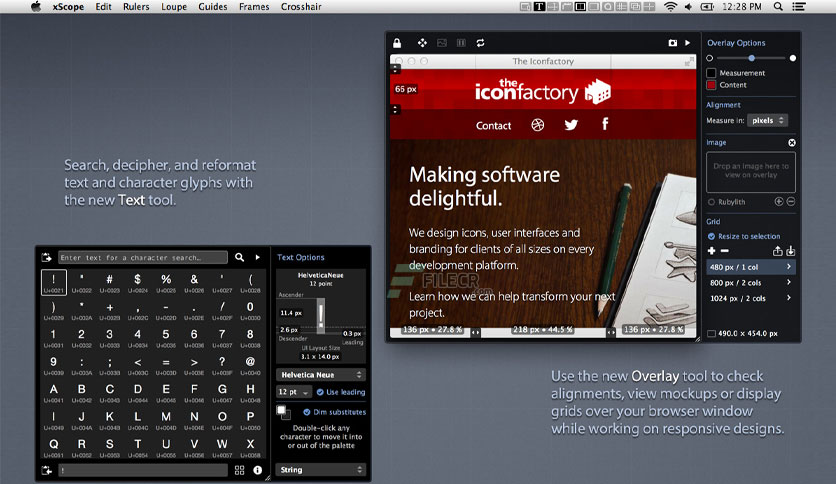Click the export icon beside bottom string field

[47, 470]
